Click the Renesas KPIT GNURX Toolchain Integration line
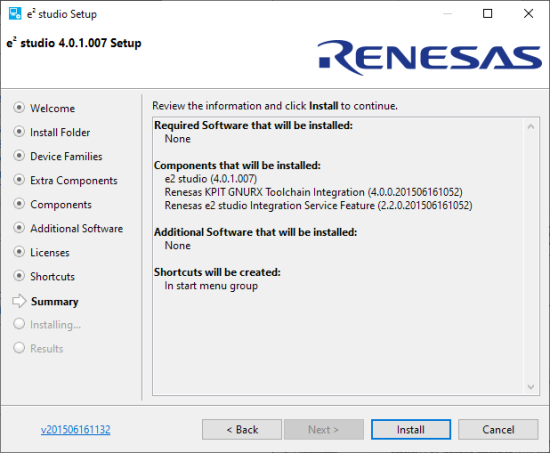Image resolution: width=550 pixels, height=453 pixels. coord(314,192)
